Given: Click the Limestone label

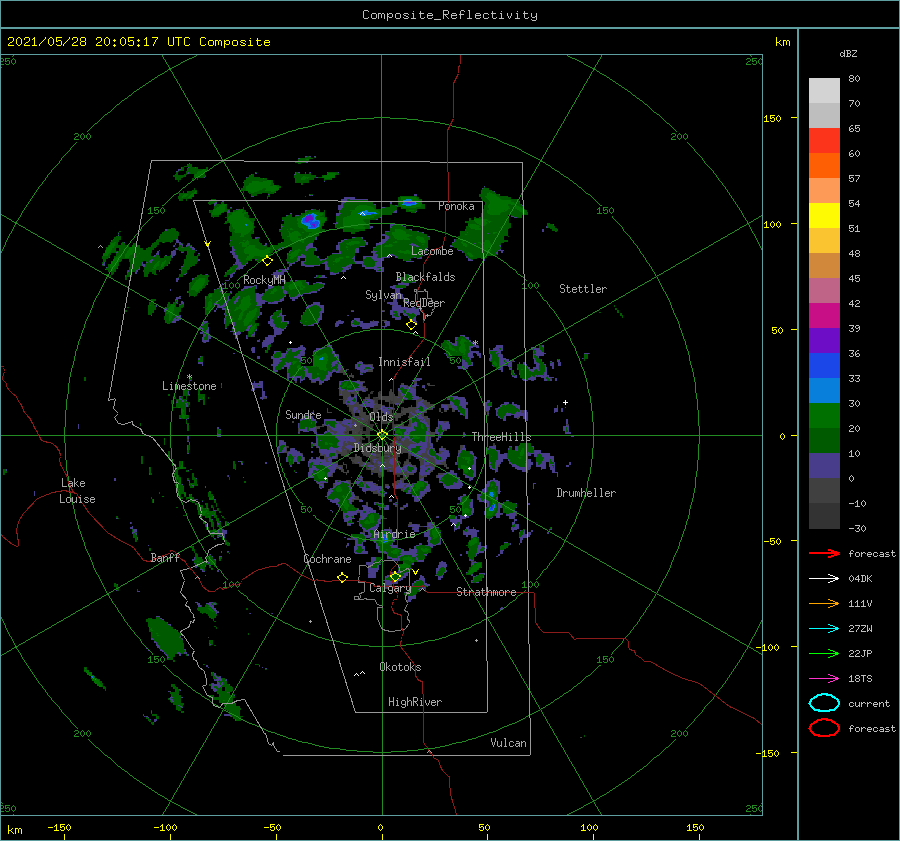Looking at the screenshot, I should pyautogui.click(x=189, y=386).
